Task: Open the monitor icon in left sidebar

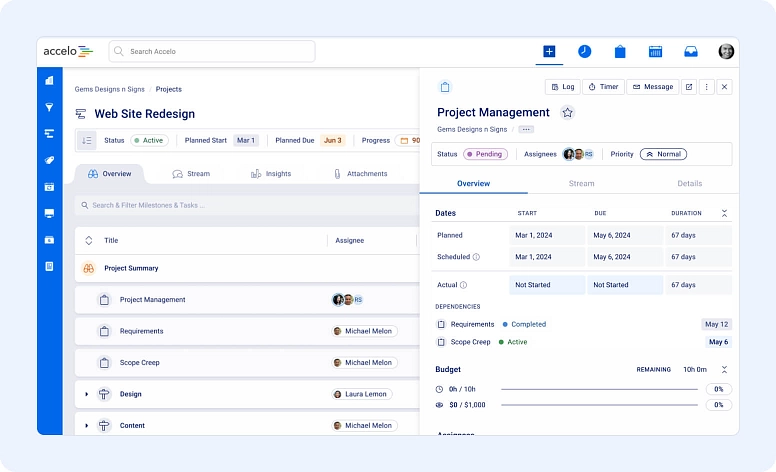Action: tap(49, 213)
